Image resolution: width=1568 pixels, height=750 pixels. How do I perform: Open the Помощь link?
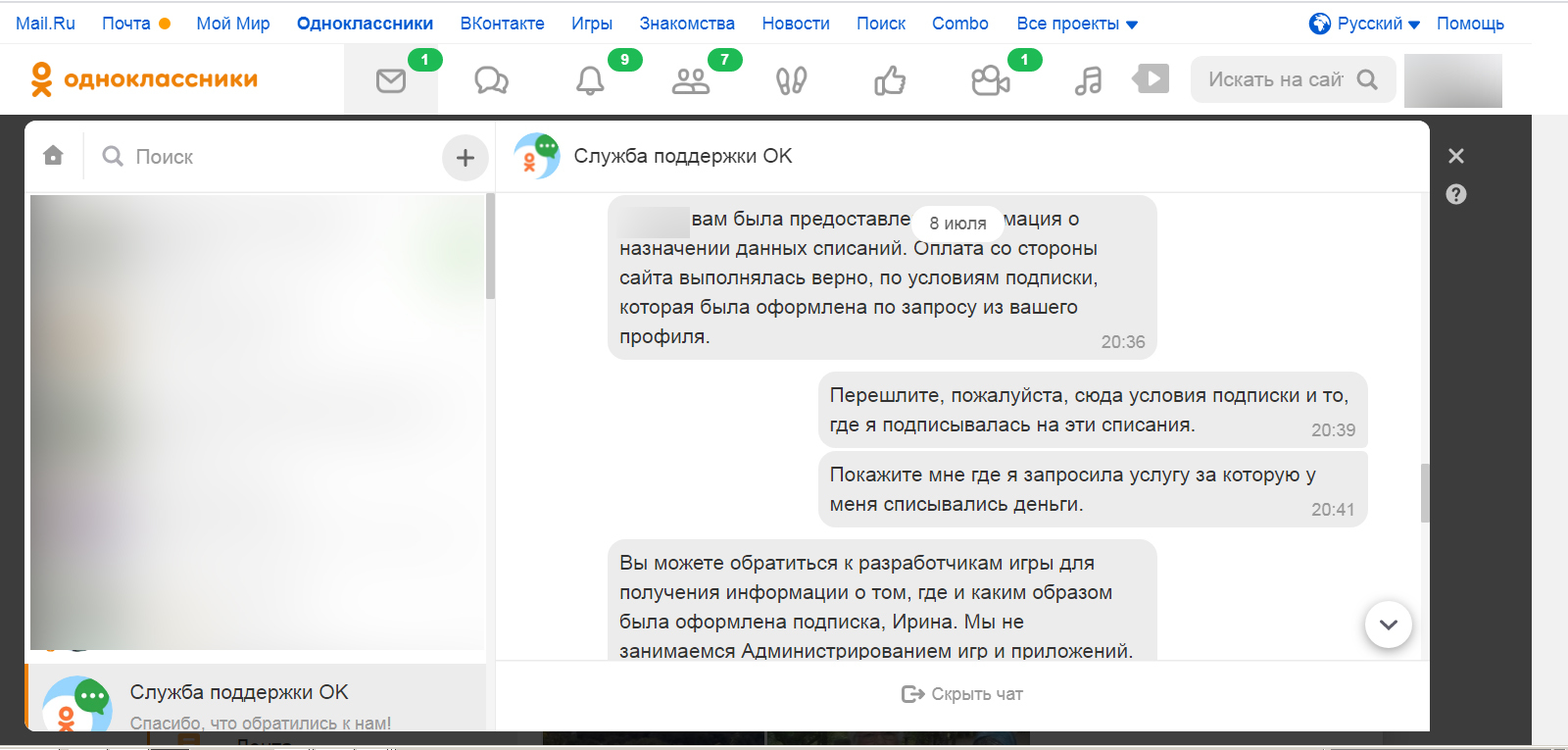[x=1470, y=24]
